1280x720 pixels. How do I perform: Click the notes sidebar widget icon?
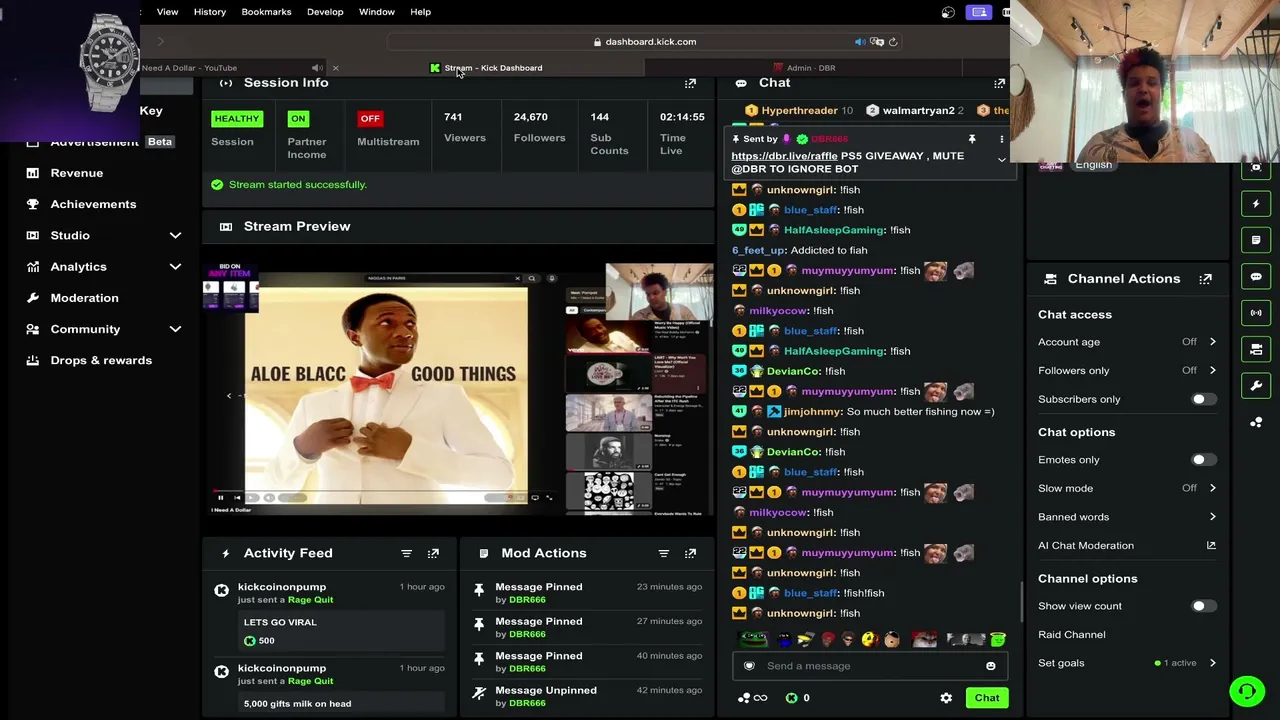tap(1256, 240)
